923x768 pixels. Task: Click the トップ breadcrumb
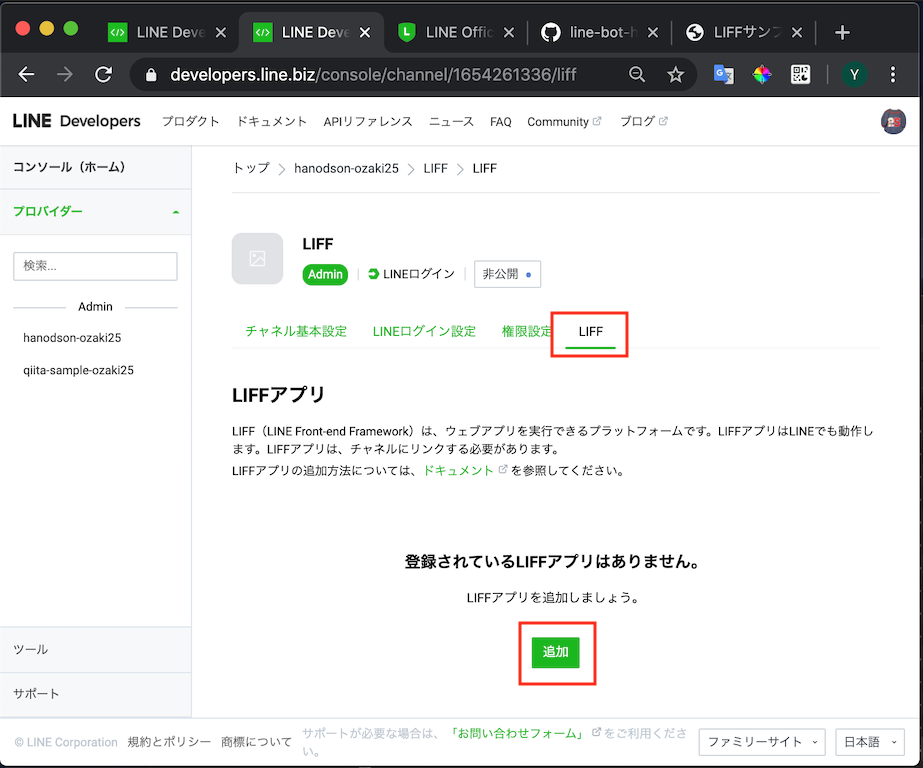(251, 168)
